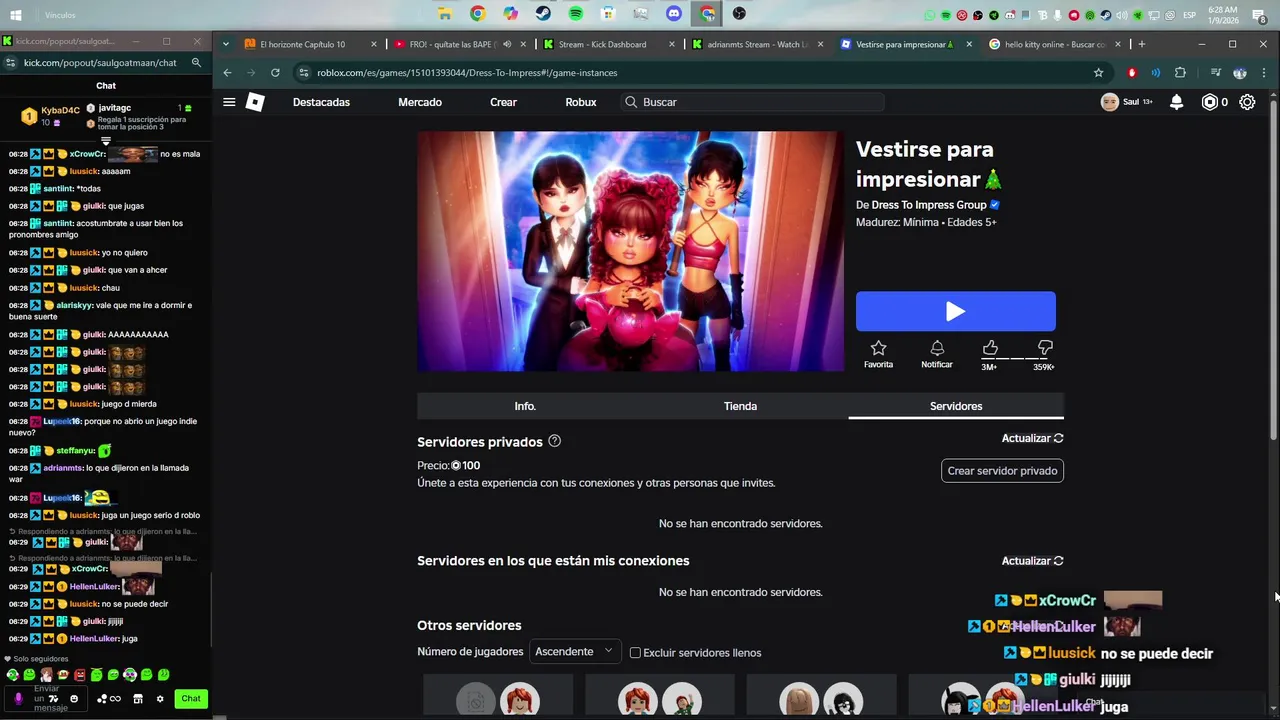Click the taskbar clock showing 6:28 AM
Viewport: 1280px width, 720px height.
tap(1222, 15)
